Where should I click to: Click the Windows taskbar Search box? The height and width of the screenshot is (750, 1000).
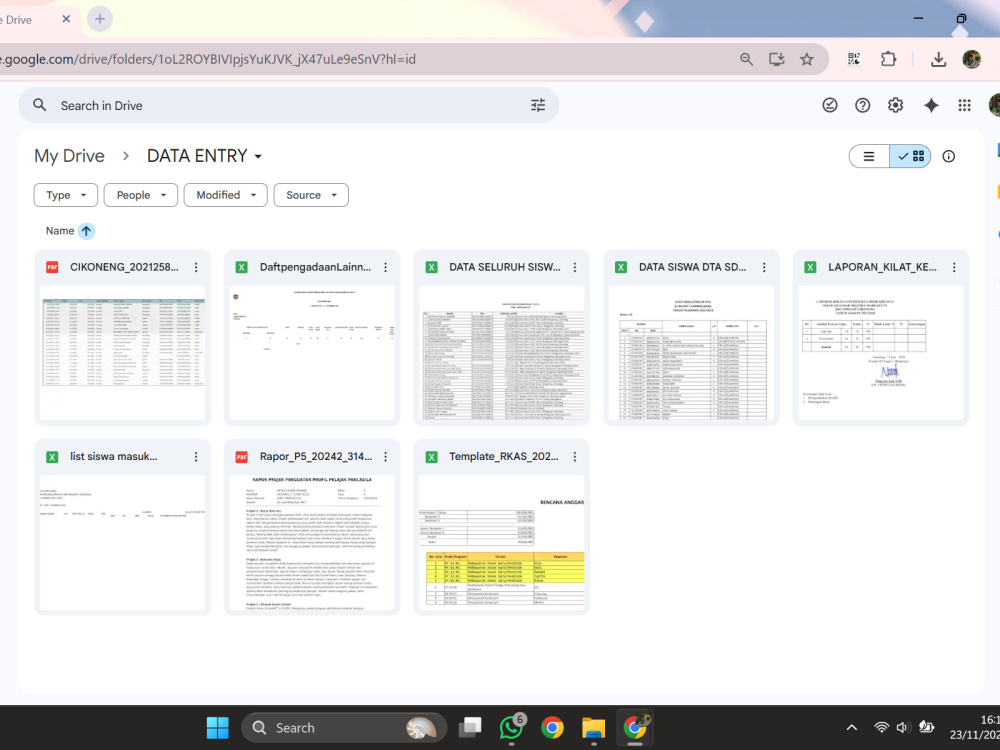344,728
